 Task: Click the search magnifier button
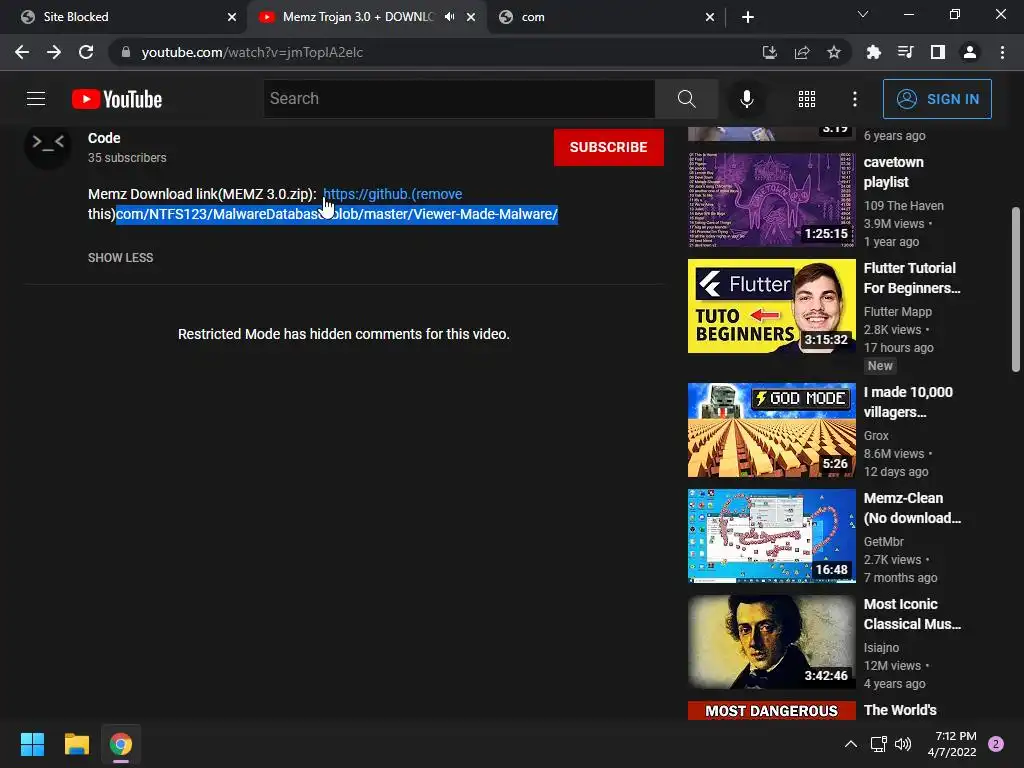point(686,99)
